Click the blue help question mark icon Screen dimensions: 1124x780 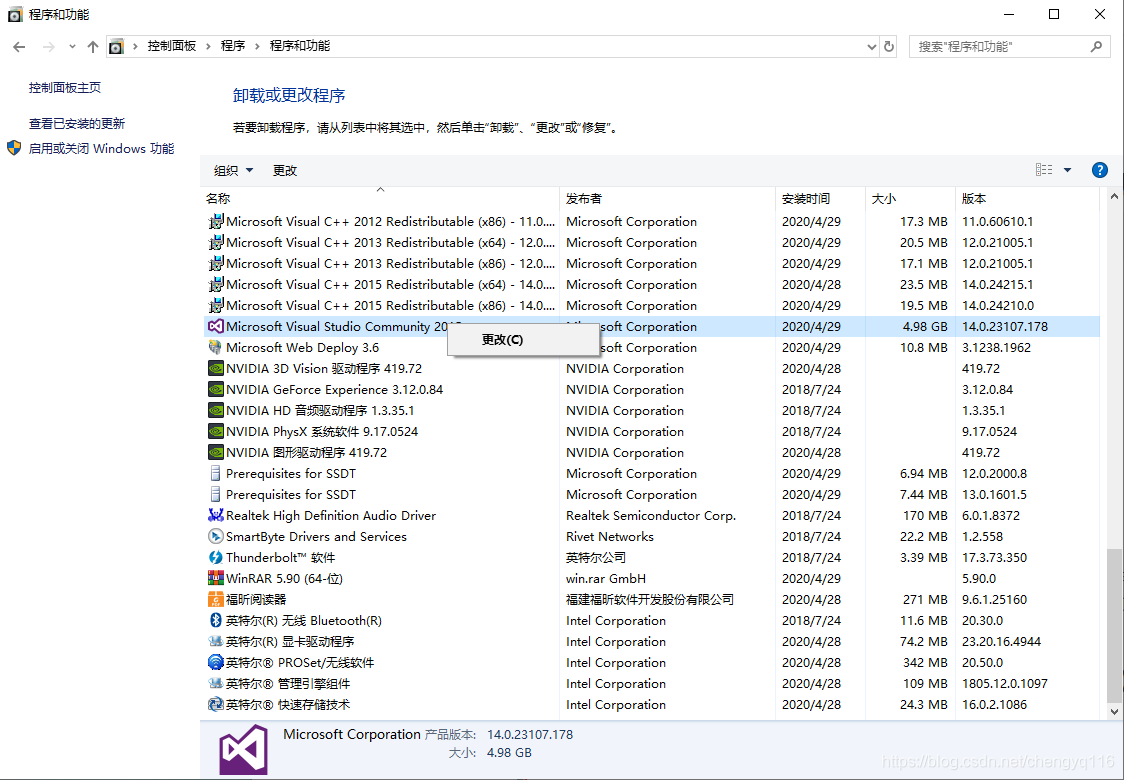(x=1100, y=169)
